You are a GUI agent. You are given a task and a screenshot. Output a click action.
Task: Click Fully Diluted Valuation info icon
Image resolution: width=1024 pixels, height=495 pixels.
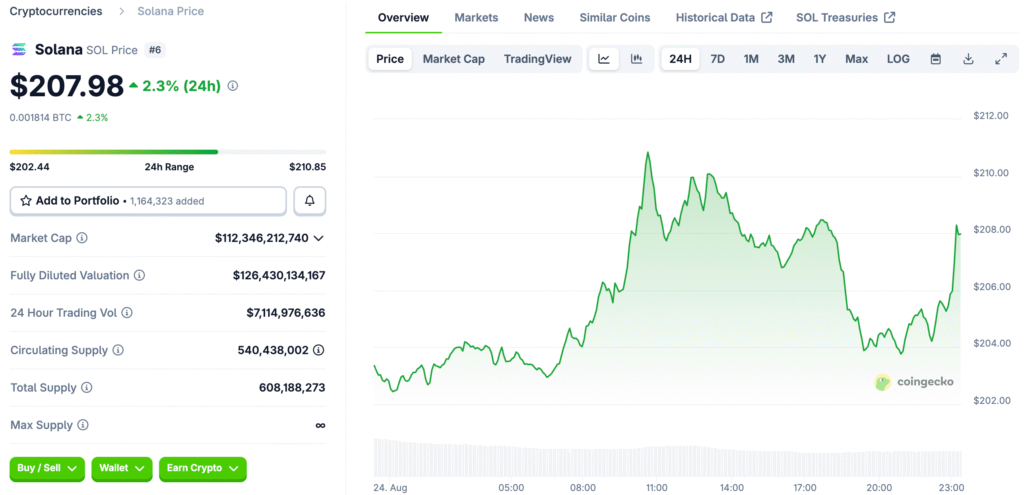(x=139, y=276)
